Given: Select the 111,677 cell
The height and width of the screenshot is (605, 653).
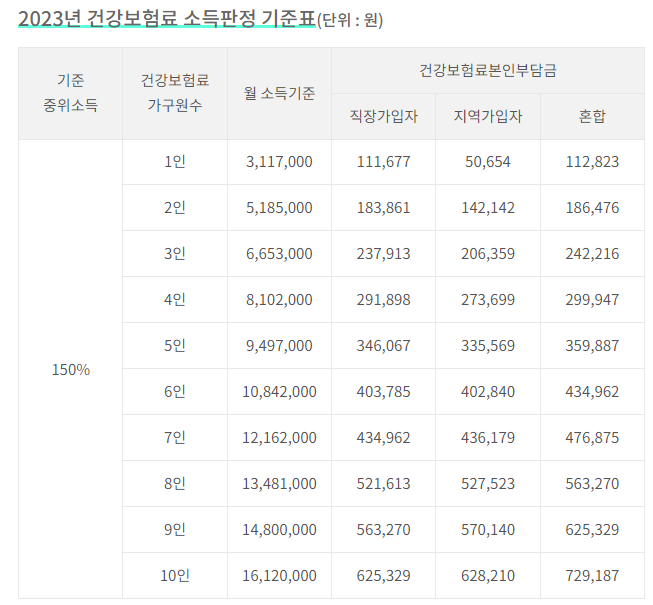Looking at the screenshot, I should [384, 162].
